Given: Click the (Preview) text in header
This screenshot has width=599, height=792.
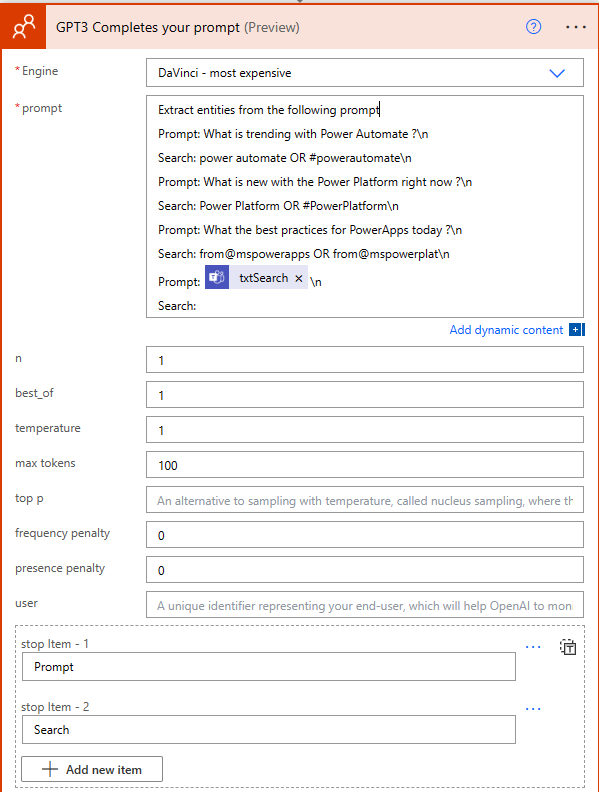Looking at the screenshot, I should click(272, 27).
